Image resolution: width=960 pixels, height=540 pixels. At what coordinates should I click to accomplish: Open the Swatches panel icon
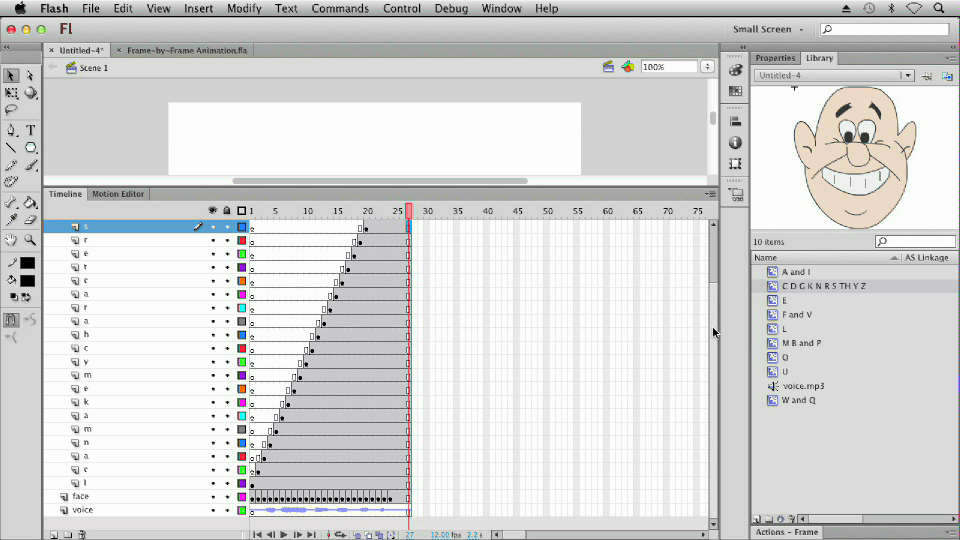735,91
